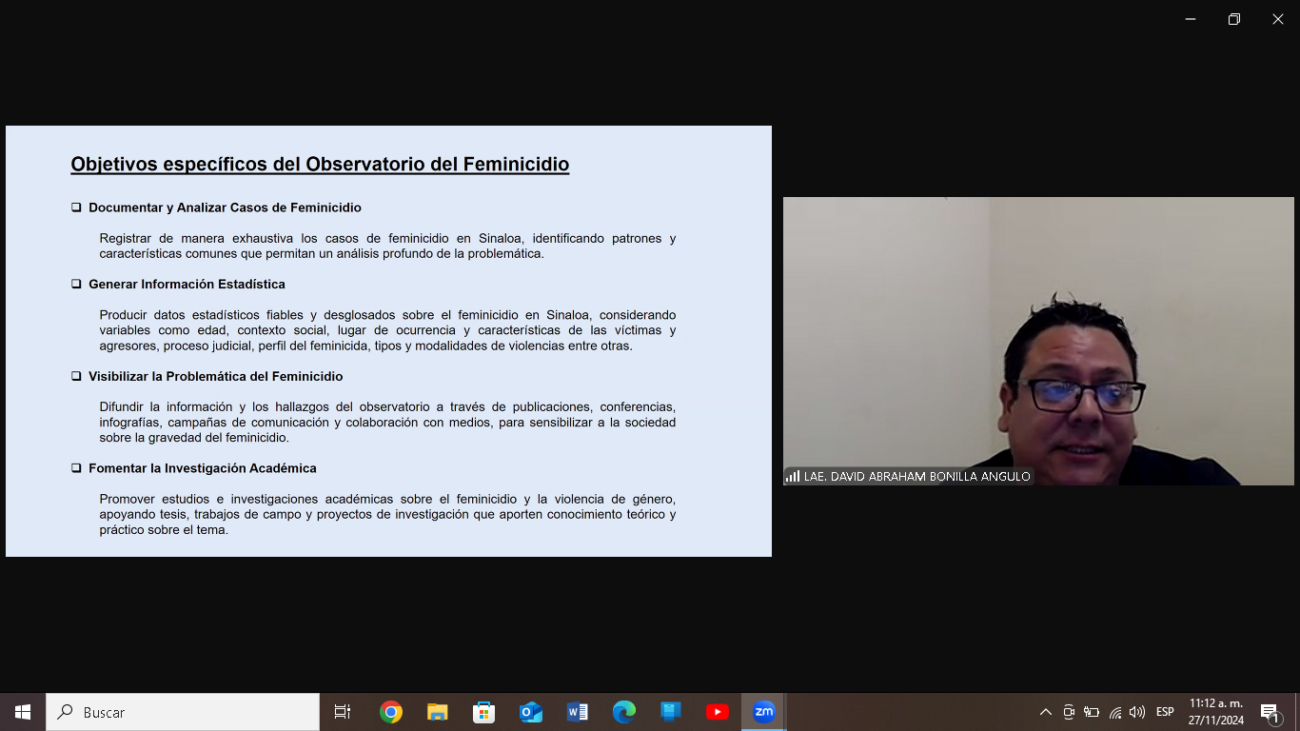The height and width of the screenshot is (731, 1300).
Task: Open YouTube from the taskbar
Action: (x=717, y=712)
